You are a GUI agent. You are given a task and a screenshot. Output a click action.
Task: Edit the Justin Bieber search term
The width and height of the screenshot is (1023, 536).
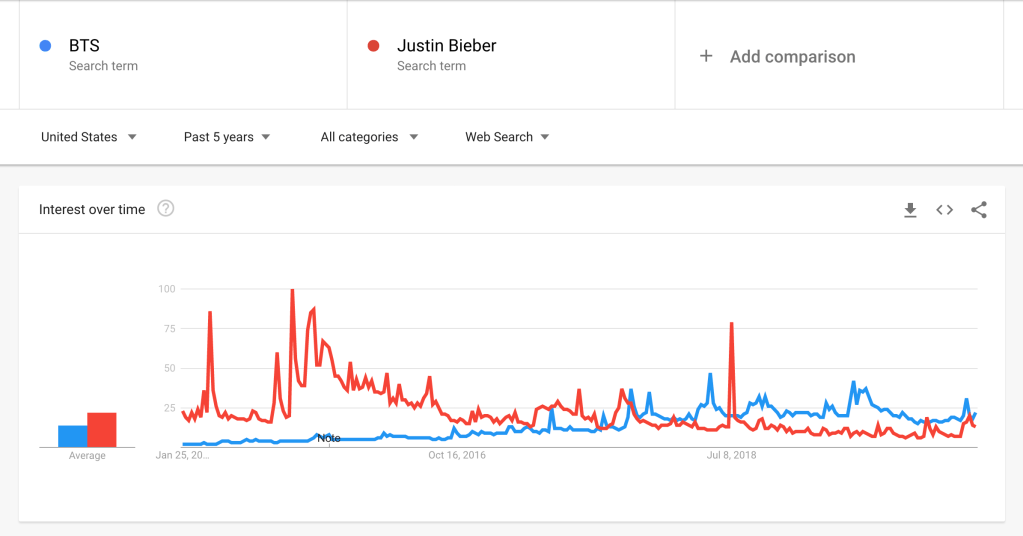[446, 46]
